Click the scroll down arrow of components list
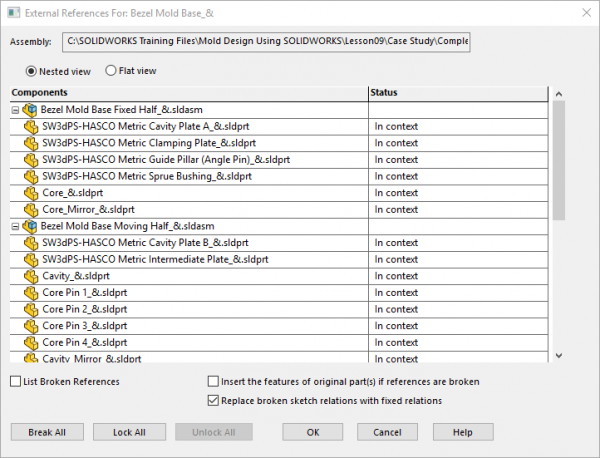The height and width of the screenshot is (458, 600). (x=559, y=355)
